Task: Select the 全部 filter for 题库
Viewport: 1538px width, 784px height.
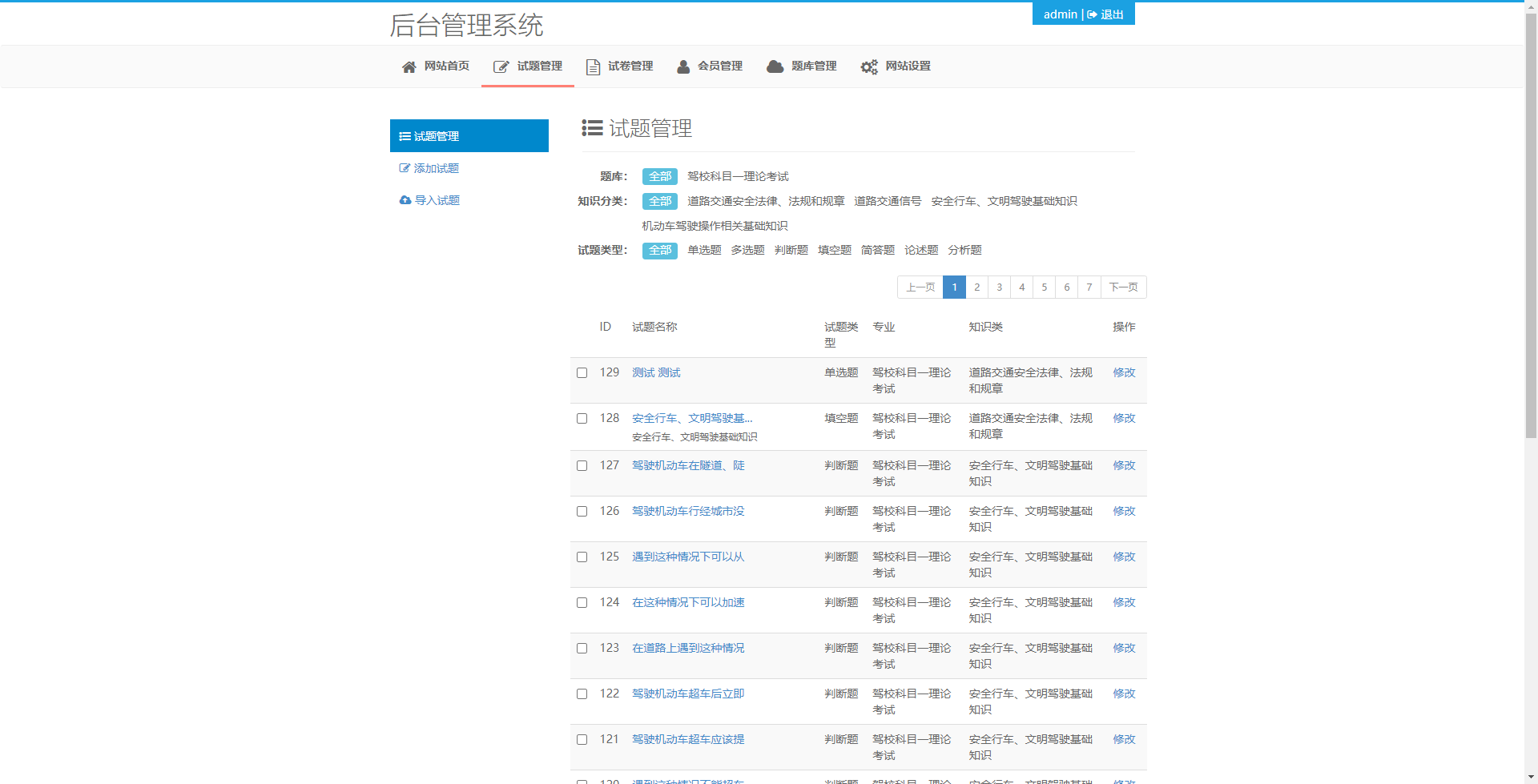Action: 660,176
